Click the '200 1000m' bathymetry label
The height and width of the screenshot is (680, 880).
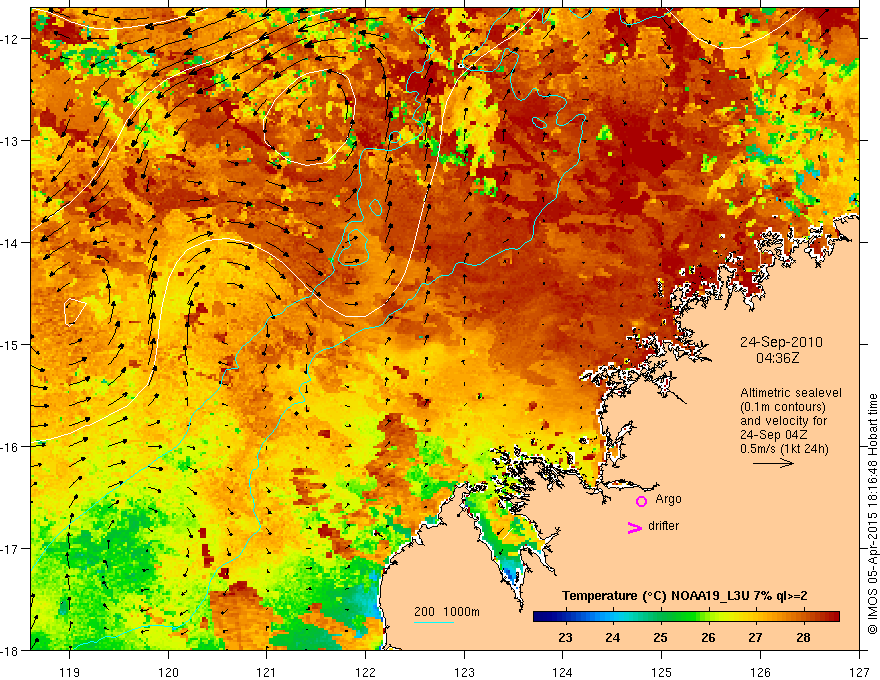[447, 612]
